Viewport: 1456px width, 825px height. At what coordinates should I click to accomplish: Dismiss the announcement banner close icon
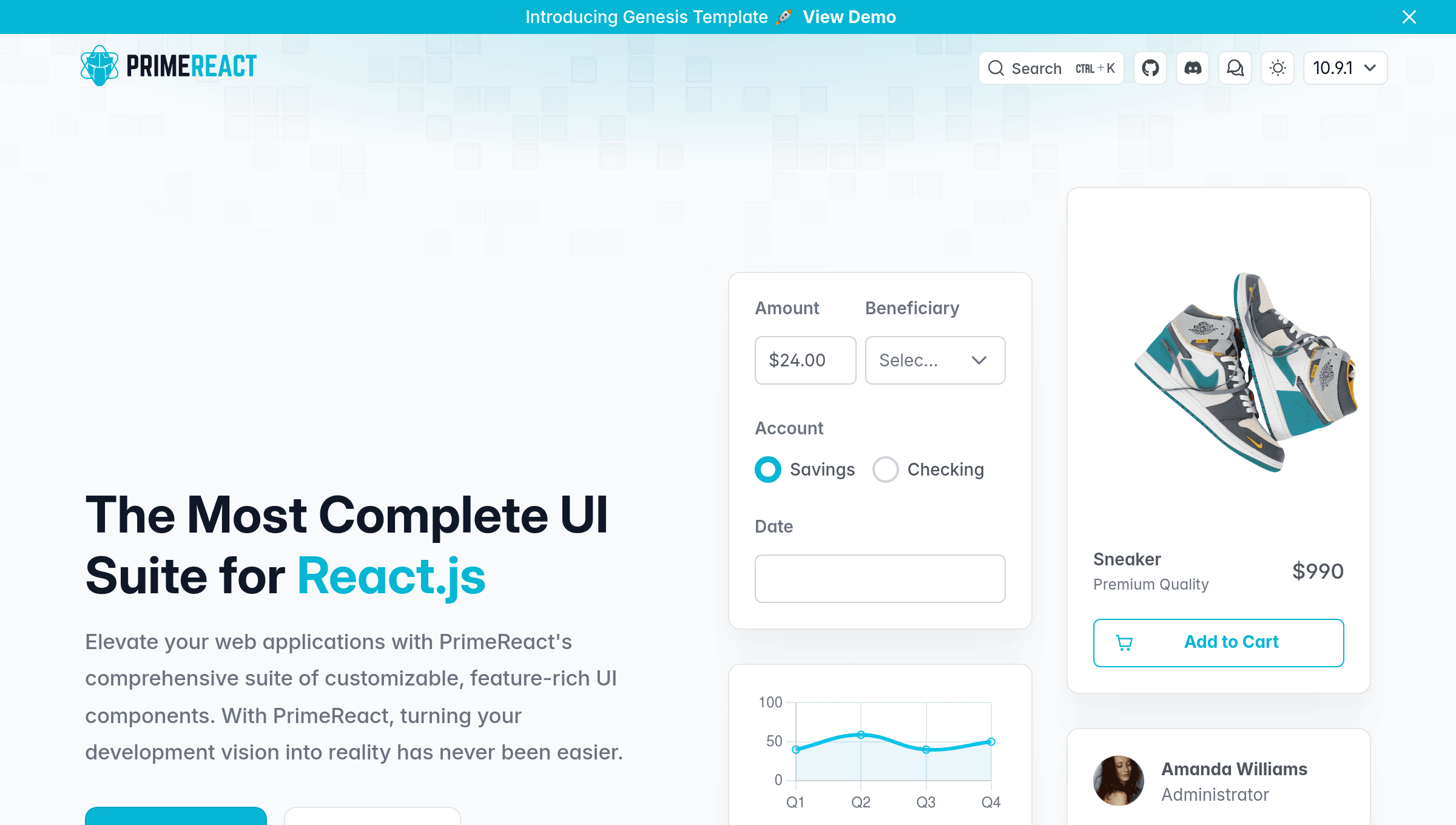pyautogui.click(x=1409, y=16)
